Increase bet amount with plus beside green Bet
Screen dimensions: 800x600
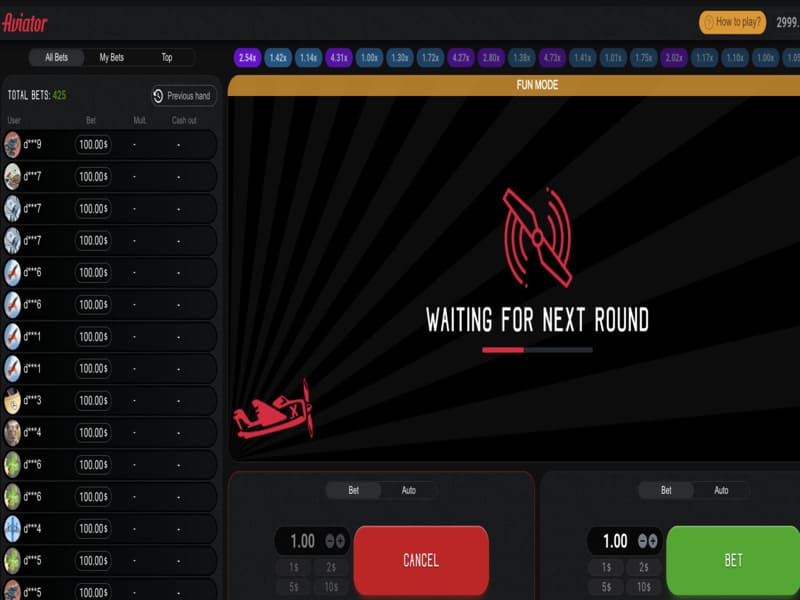[653, 541]
